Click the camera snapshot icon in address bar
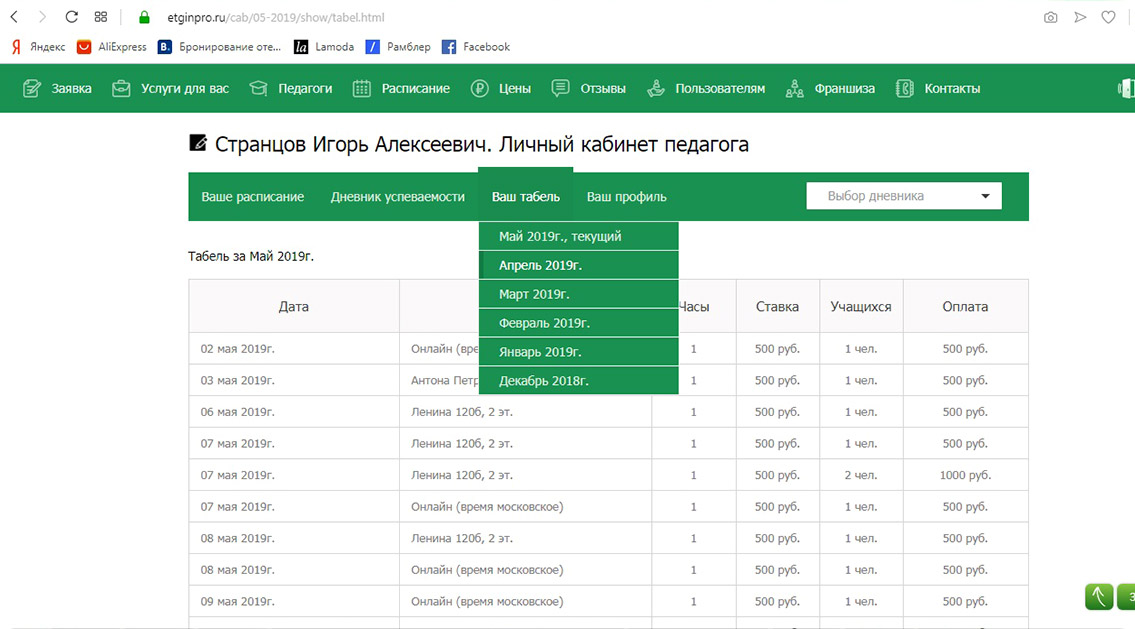 [x=1050, y=17]
